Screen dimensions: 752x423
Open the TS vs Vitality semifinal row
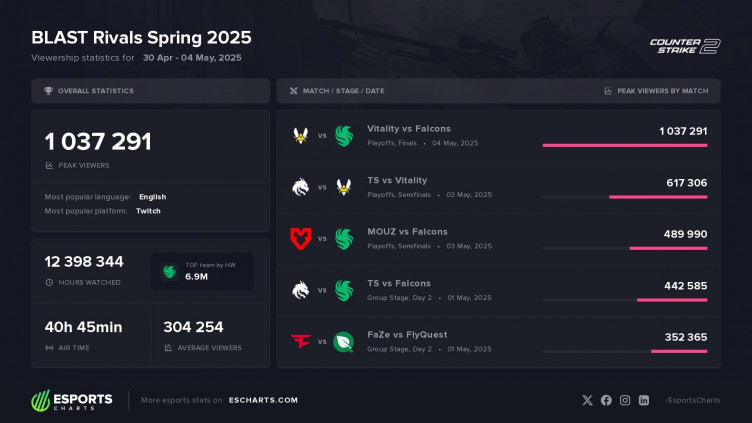click(x=498, y=188)
